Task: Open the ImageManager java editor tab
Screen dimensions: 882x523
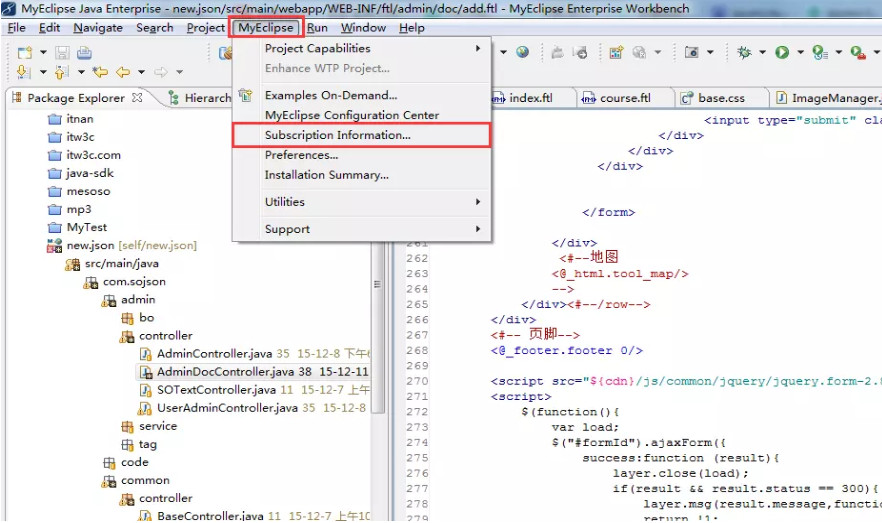Action: pos(827,98)
